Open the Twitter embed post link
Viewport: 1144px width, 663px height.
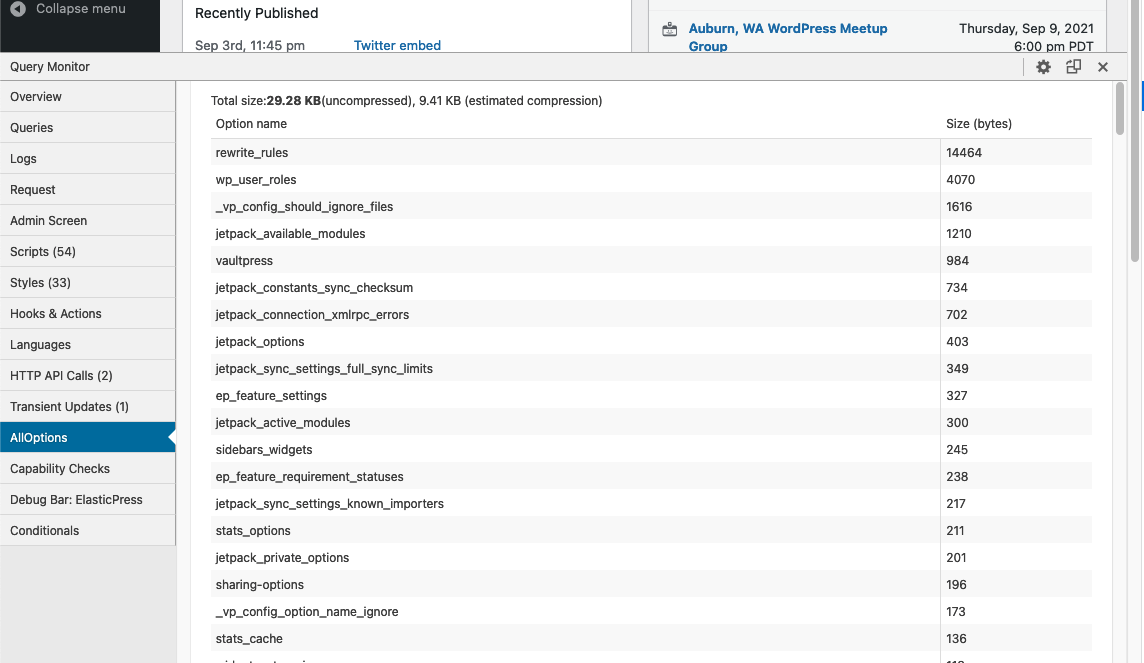[397, 45]
